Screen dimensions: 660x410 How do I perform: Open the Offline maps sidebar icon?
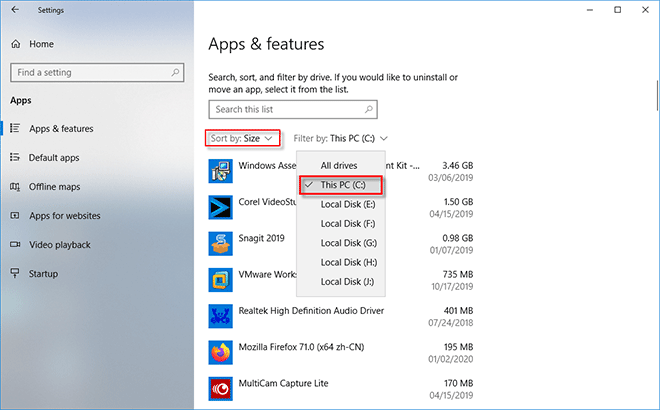15,186
